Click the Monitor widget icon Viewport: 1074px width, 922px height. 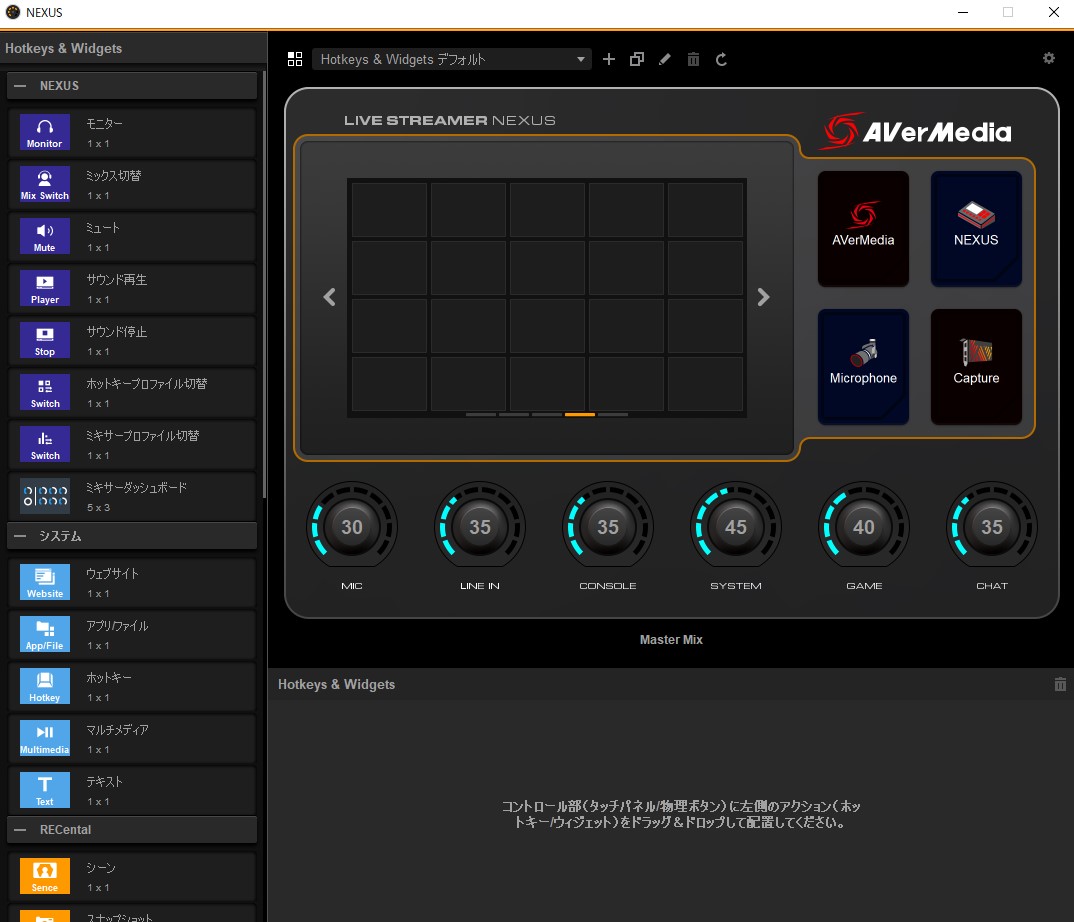(45, 132)
